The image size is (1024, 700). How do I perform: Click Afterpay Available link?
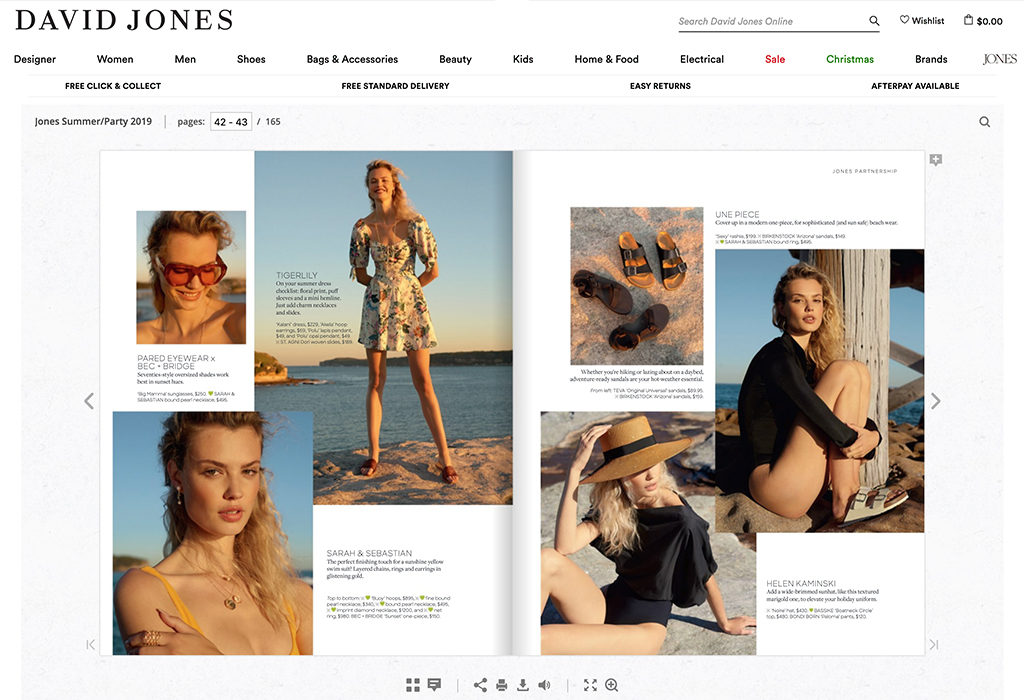915,86
